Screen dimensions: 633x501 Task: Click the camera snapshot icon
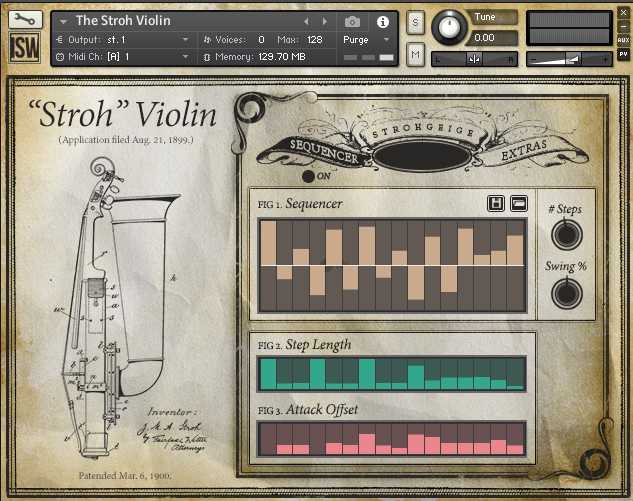[x=352, y=21]
